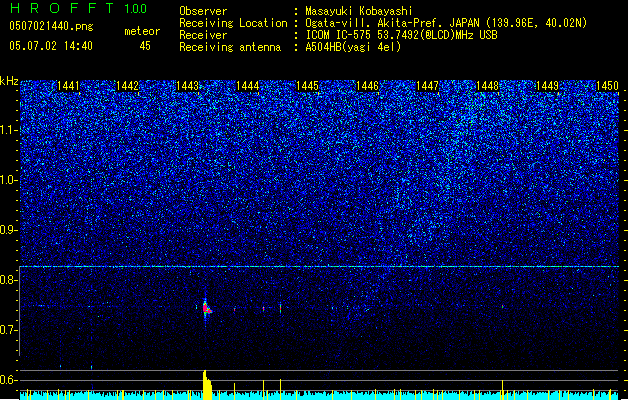The image size is (629, 400).
Task: Click the 1450 time marker
Action: (x=607, y=86)
